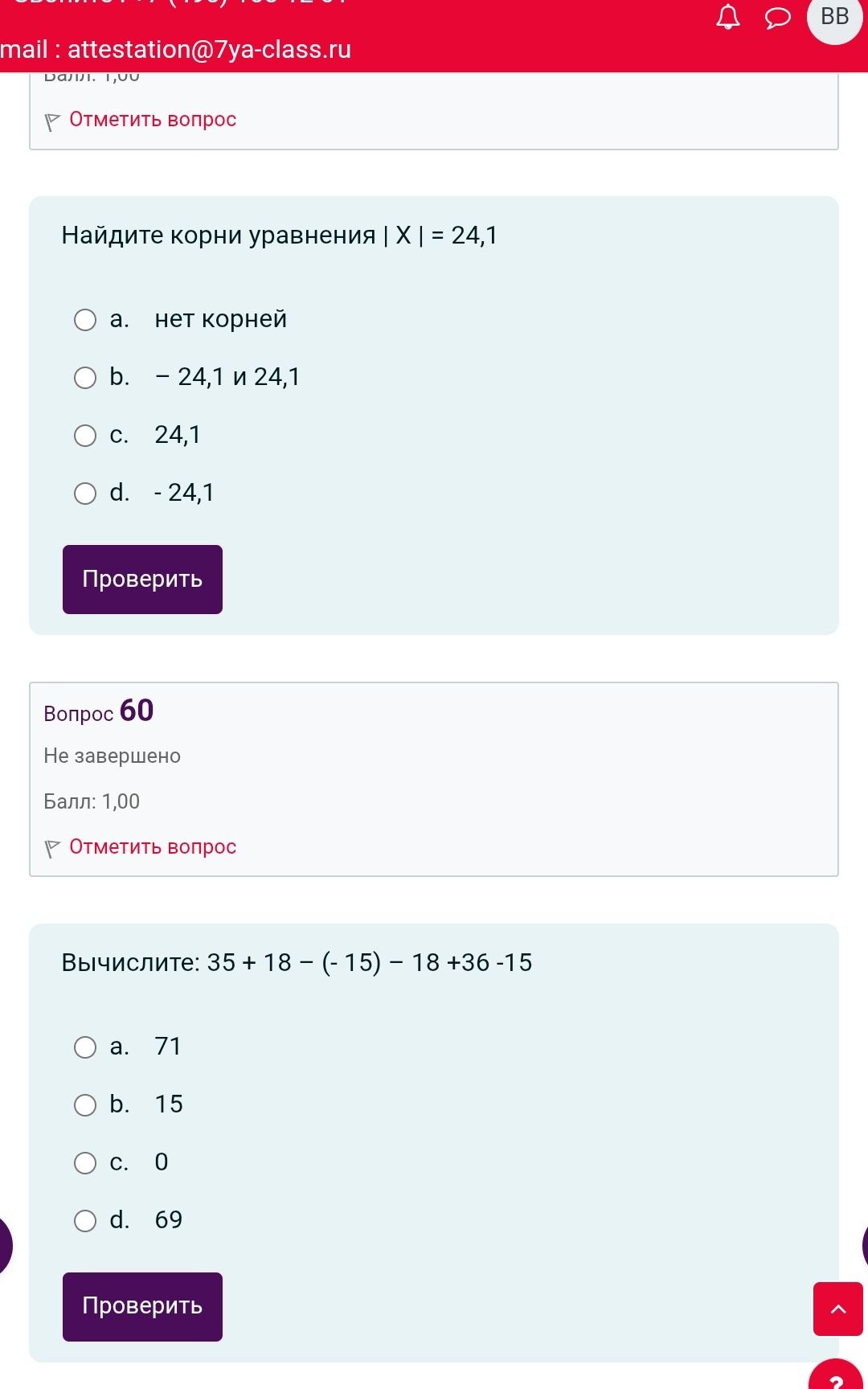Screen dimensions: 868x1389
Task: Click Проверить under the calculation question
Action: 142,1307
